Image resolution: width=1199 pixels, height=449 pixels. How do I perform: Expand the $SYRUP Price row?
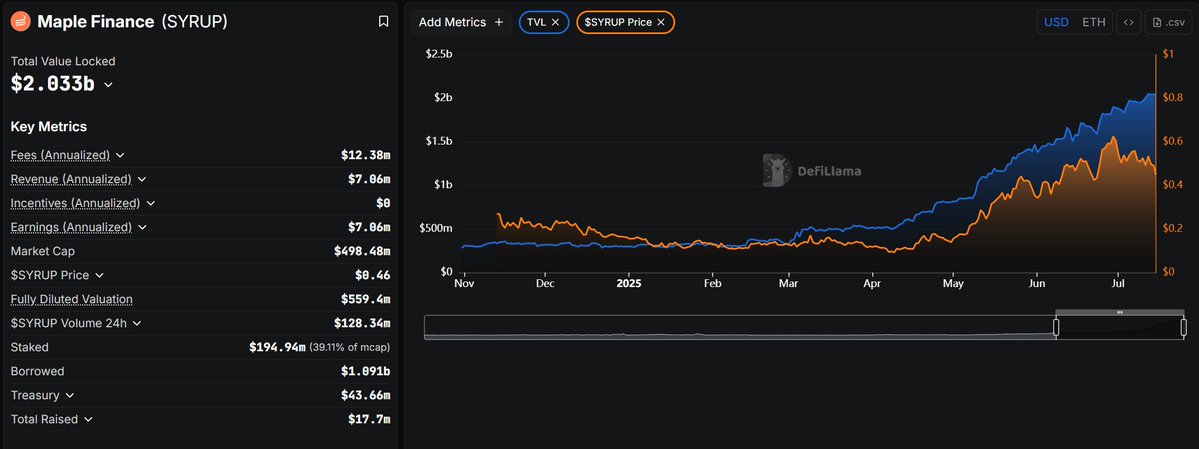click(x=99, y=275)
